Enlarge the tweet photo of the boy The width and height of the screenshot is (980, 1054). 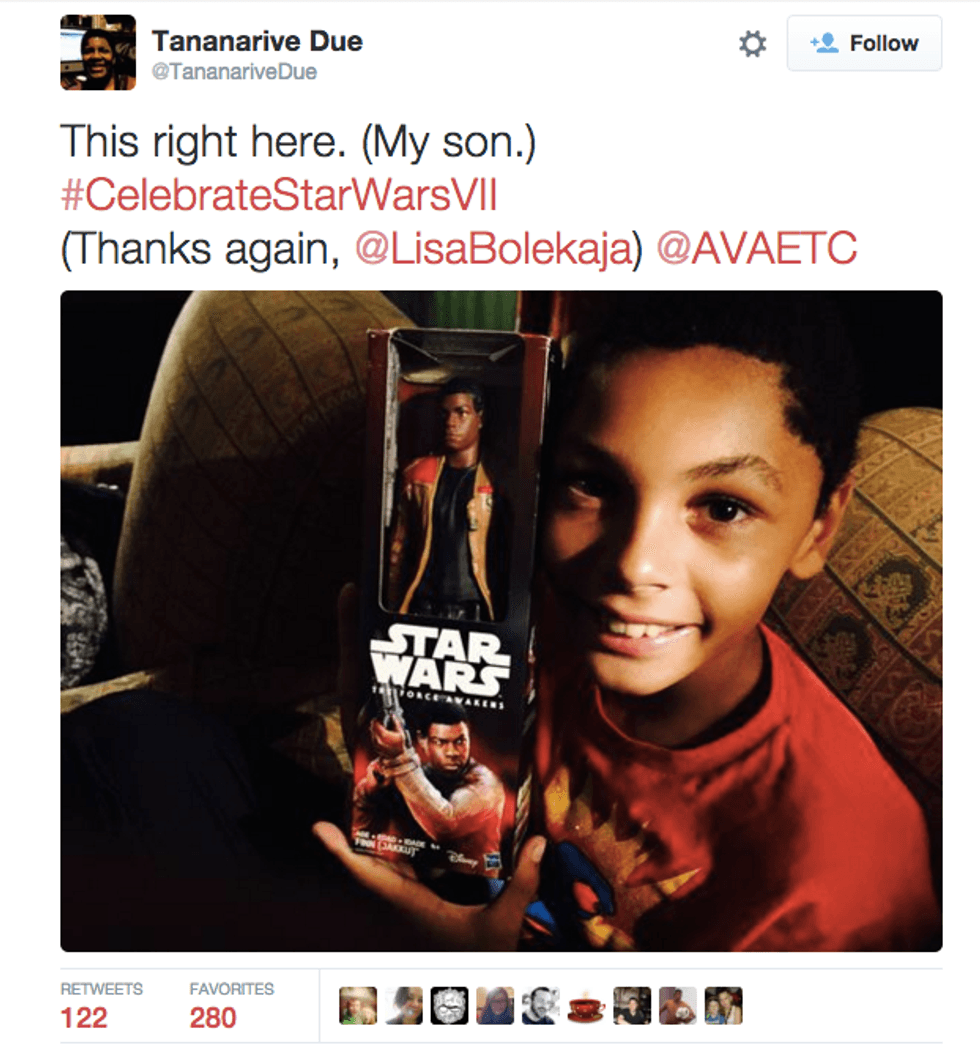(x=501, y=621)
